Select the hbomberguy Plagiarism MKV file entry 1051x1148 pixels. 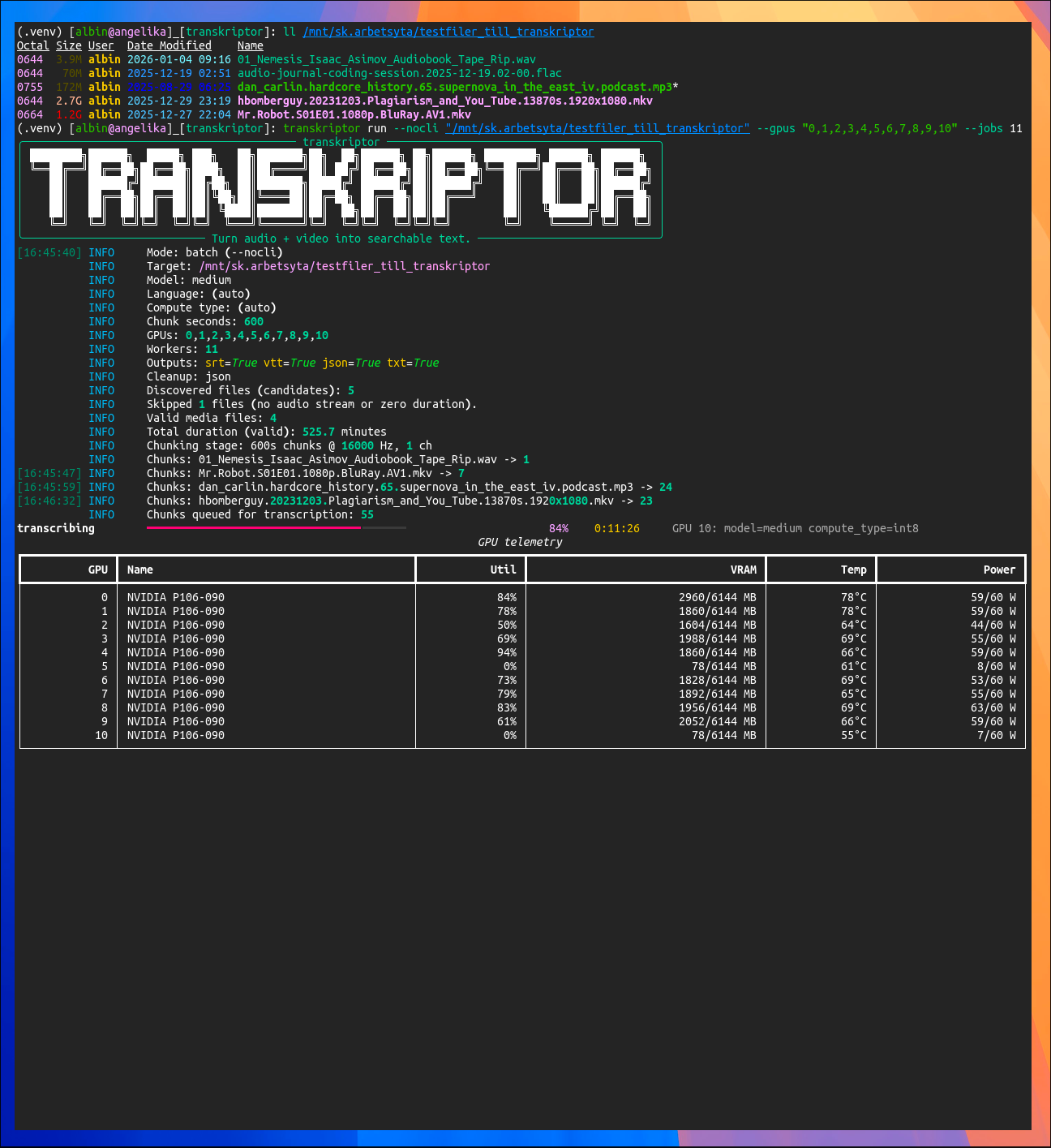click(x=444, y=101)
